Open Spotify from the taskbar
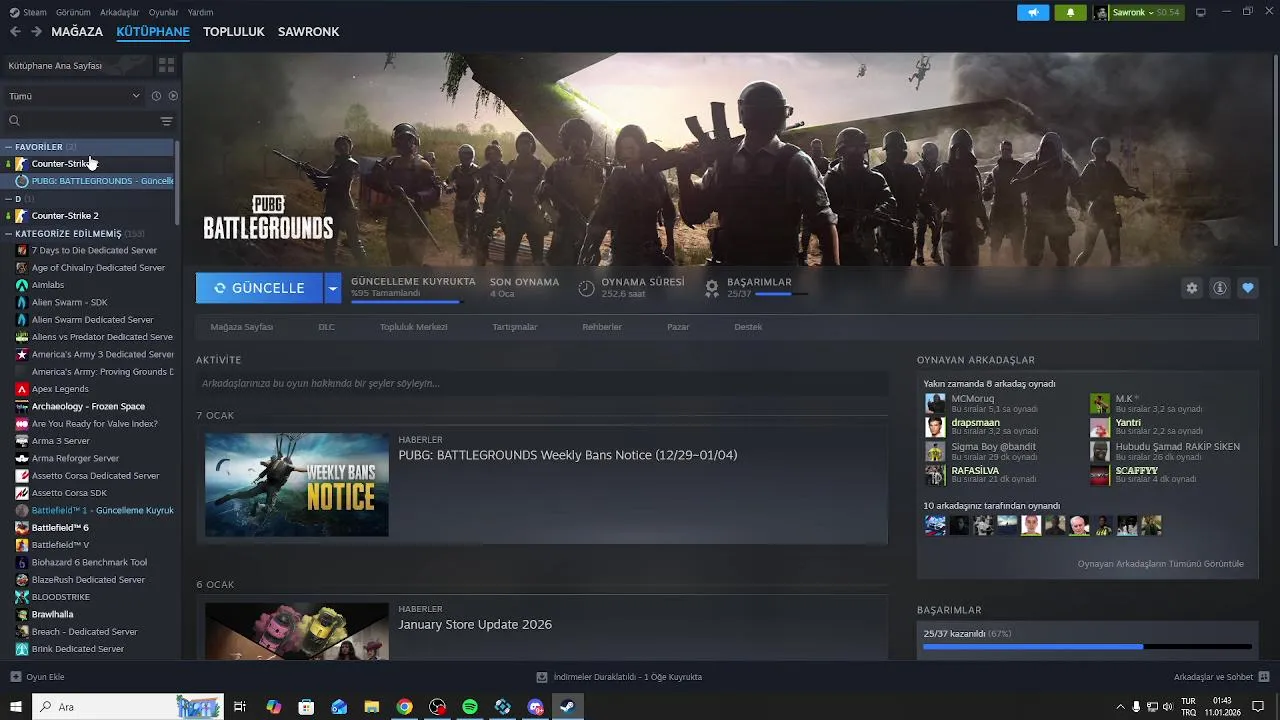Image resolution: width=1280 pixels, height=720 pixels. click(470, 707)
